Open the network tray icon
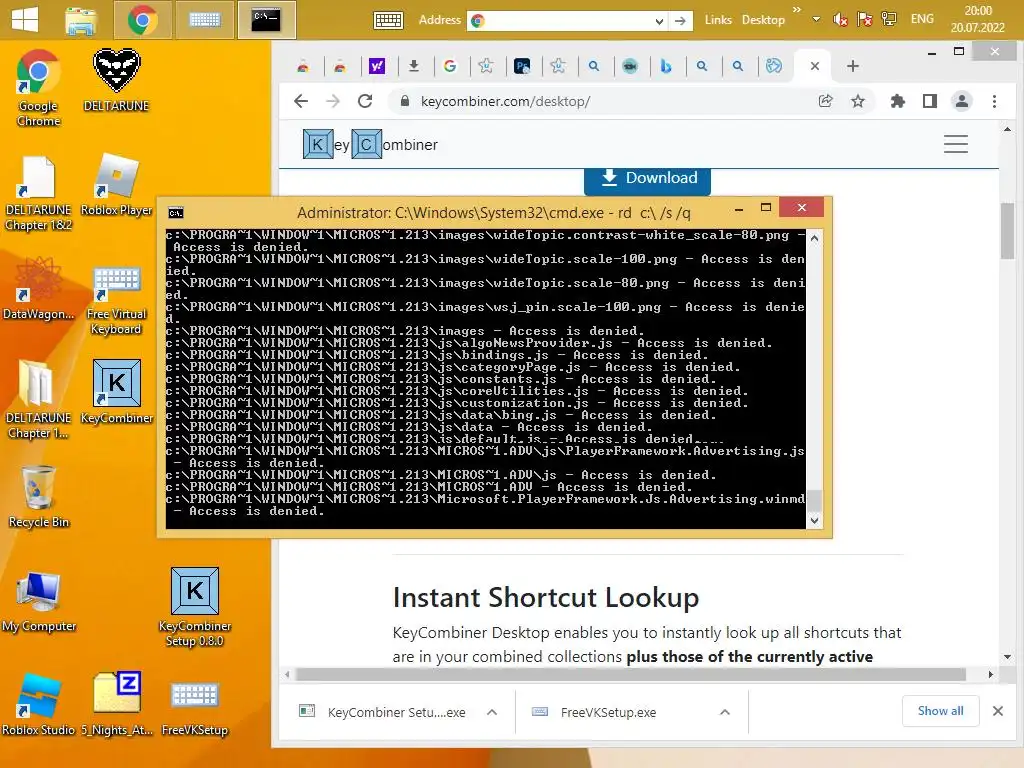The width and height of the screenshot is (1024, 768). pyautogui.click(x=889, y=20)
